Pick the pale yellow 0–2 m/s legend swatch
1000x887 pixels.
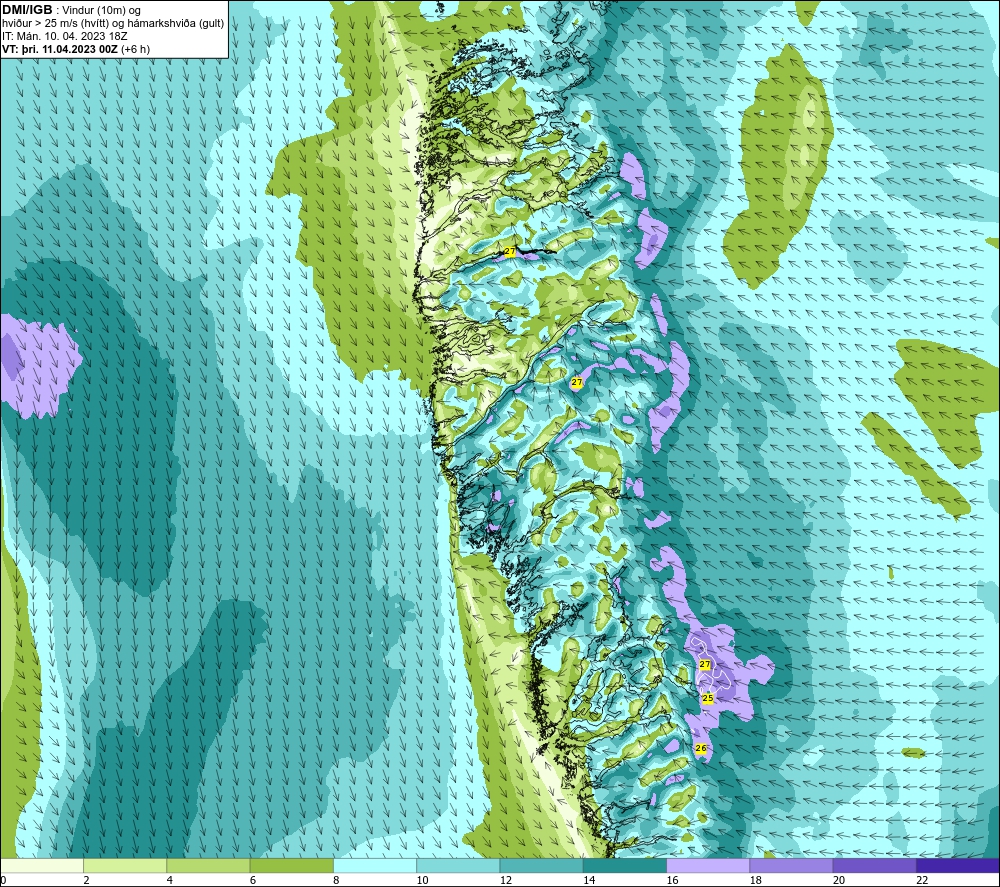(42, 865)
